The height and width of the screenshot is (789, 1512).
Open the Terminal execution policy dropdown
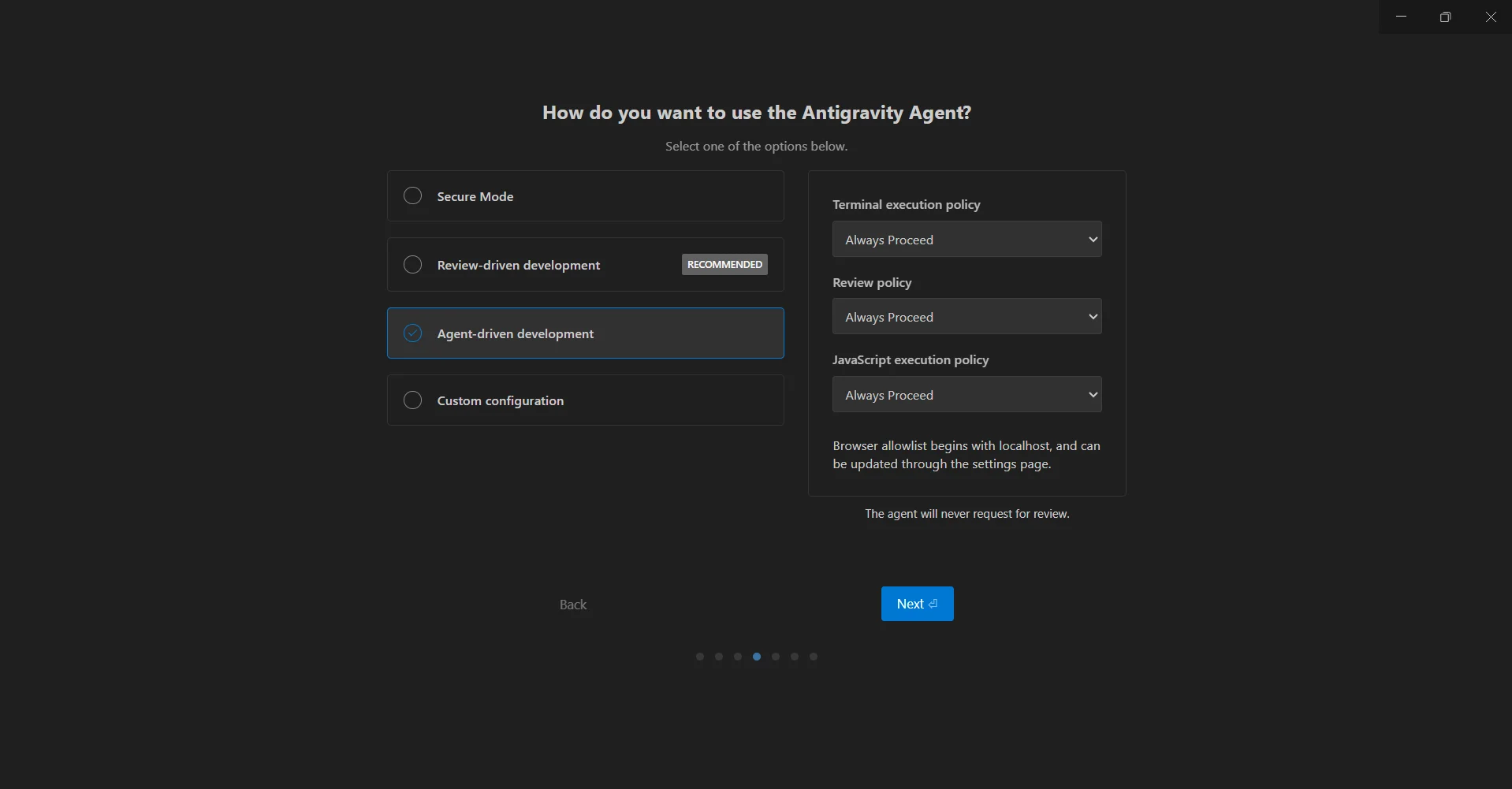coord(966,239)
